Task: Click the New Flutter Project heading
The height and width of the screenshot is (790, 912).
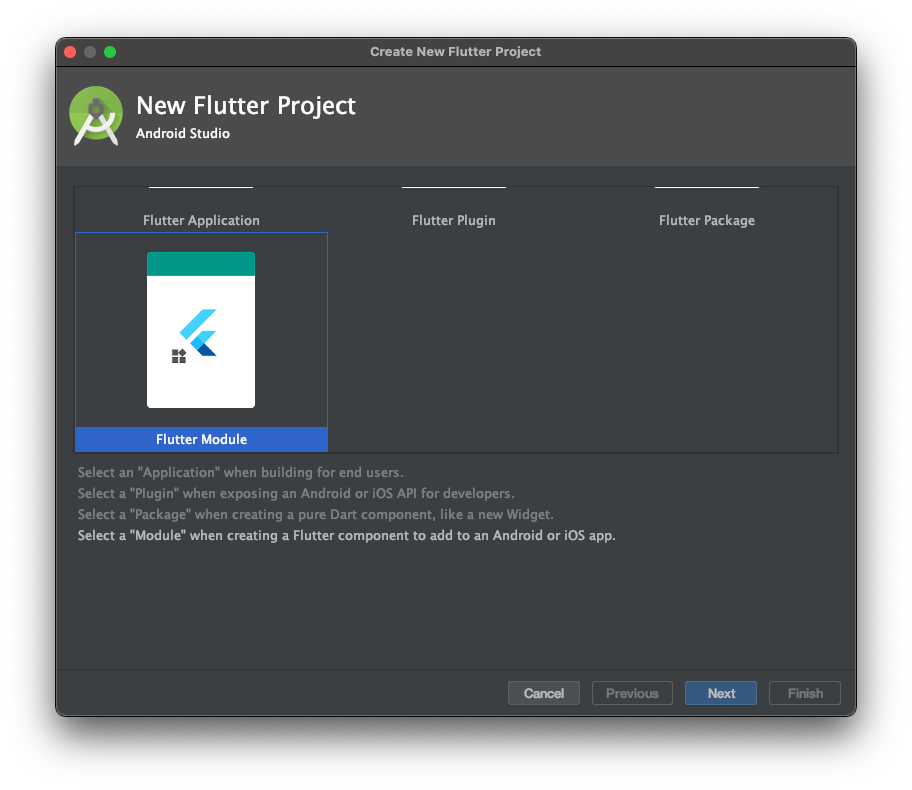Action: tap(246, 106)
